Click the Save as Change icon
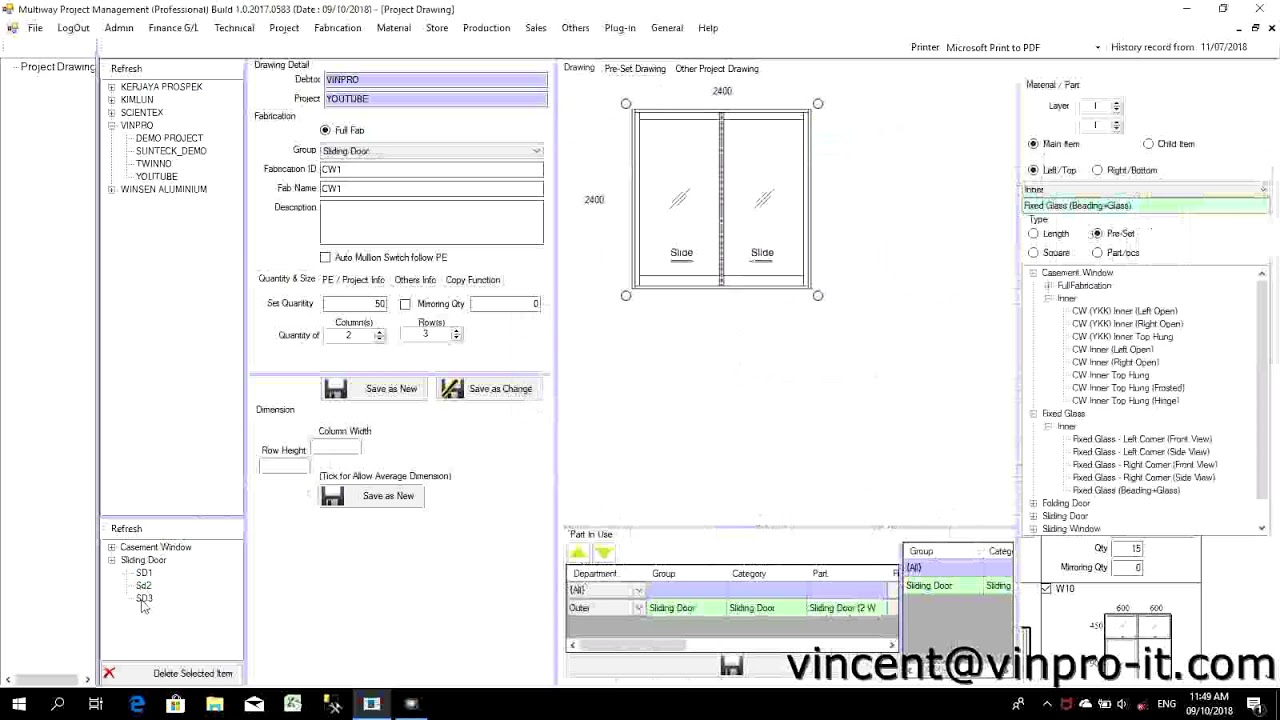 click(452, 389)
